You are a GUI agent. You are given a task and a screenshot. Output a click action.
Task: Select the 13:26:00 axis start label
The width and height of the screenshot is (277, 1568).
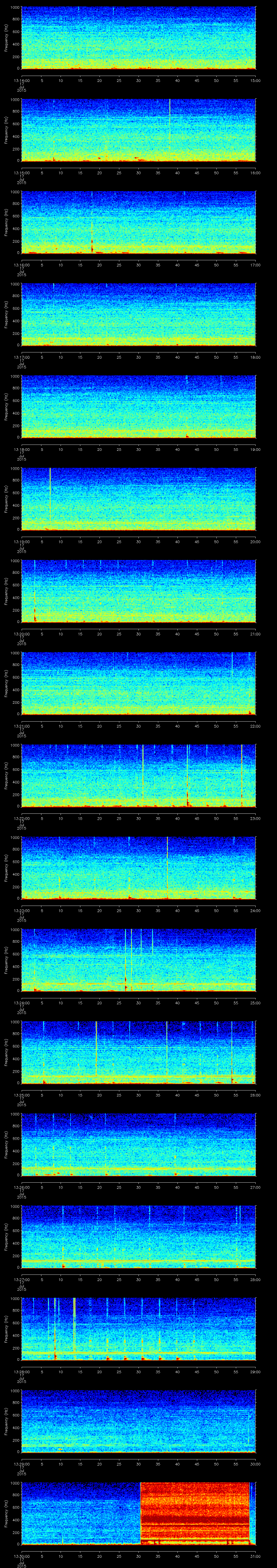(21, 1187)
